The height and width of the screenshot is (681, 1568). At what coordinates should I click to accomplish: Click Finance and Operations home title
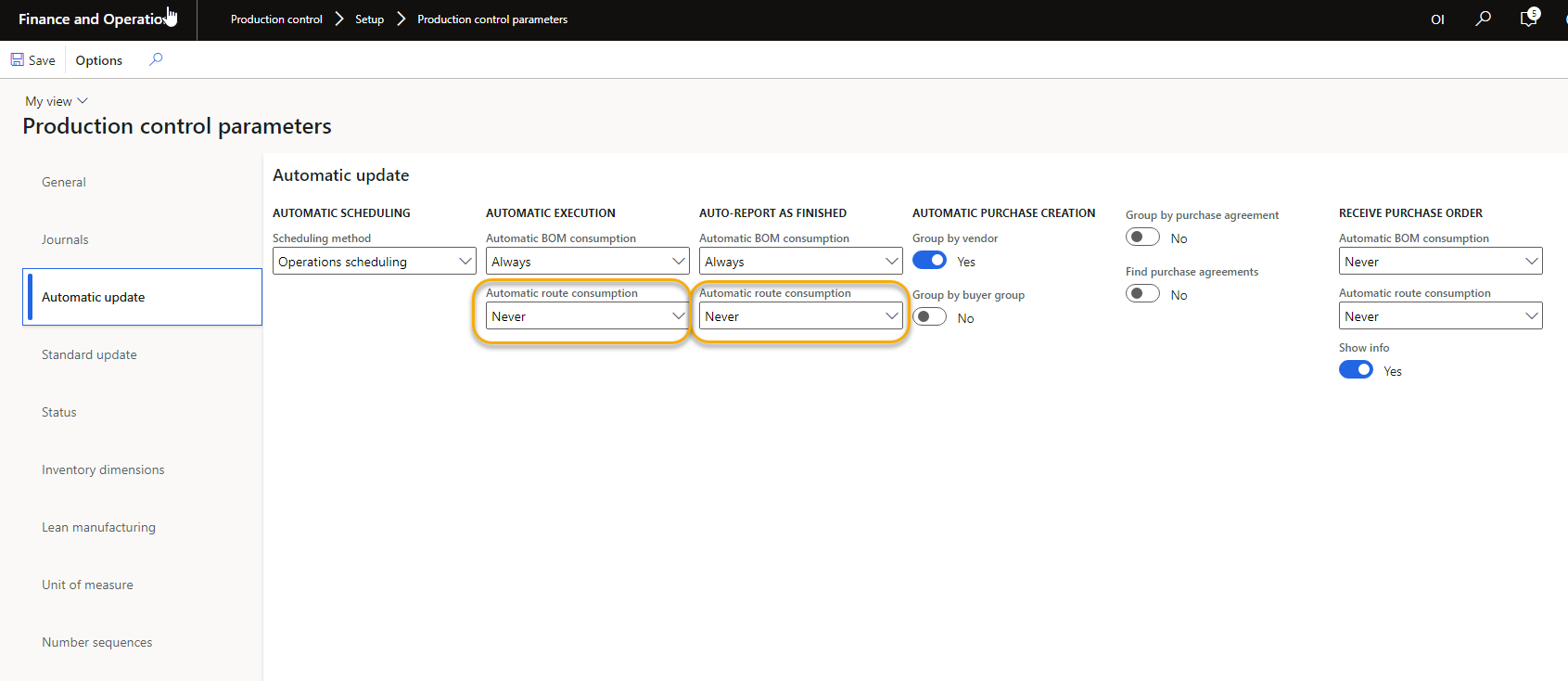click(x=91, y=19)
